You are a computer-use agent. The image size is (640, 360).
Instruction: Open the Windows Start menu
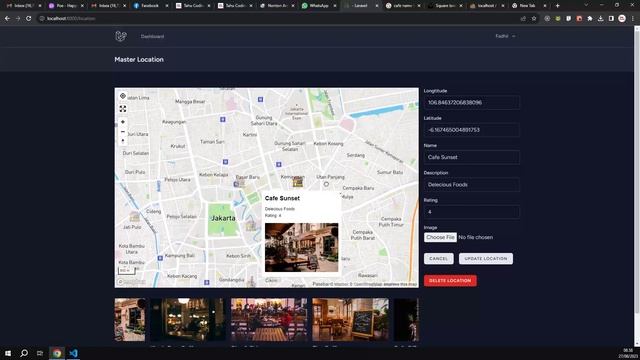tap(8, 353)
